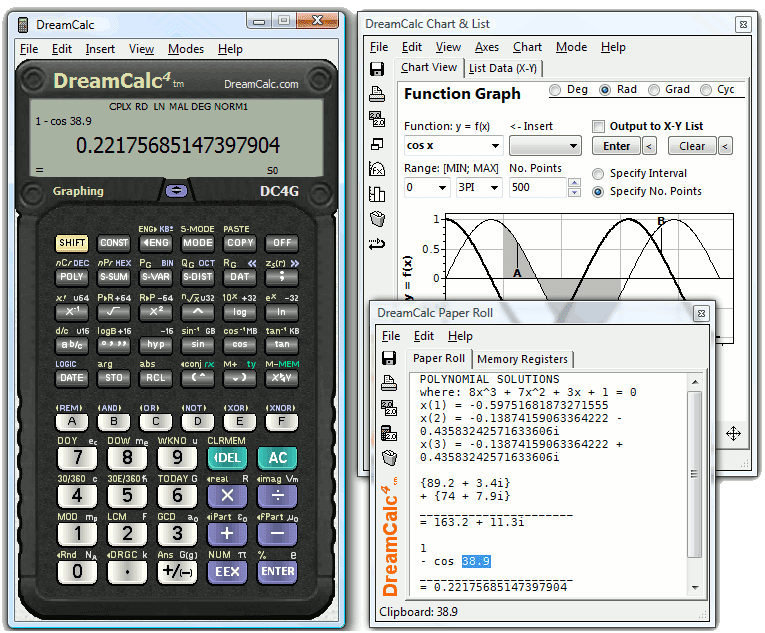Click the bar chart icon in Chart sidebar
This screenshot has height=633, width=765.
point(377,194)
